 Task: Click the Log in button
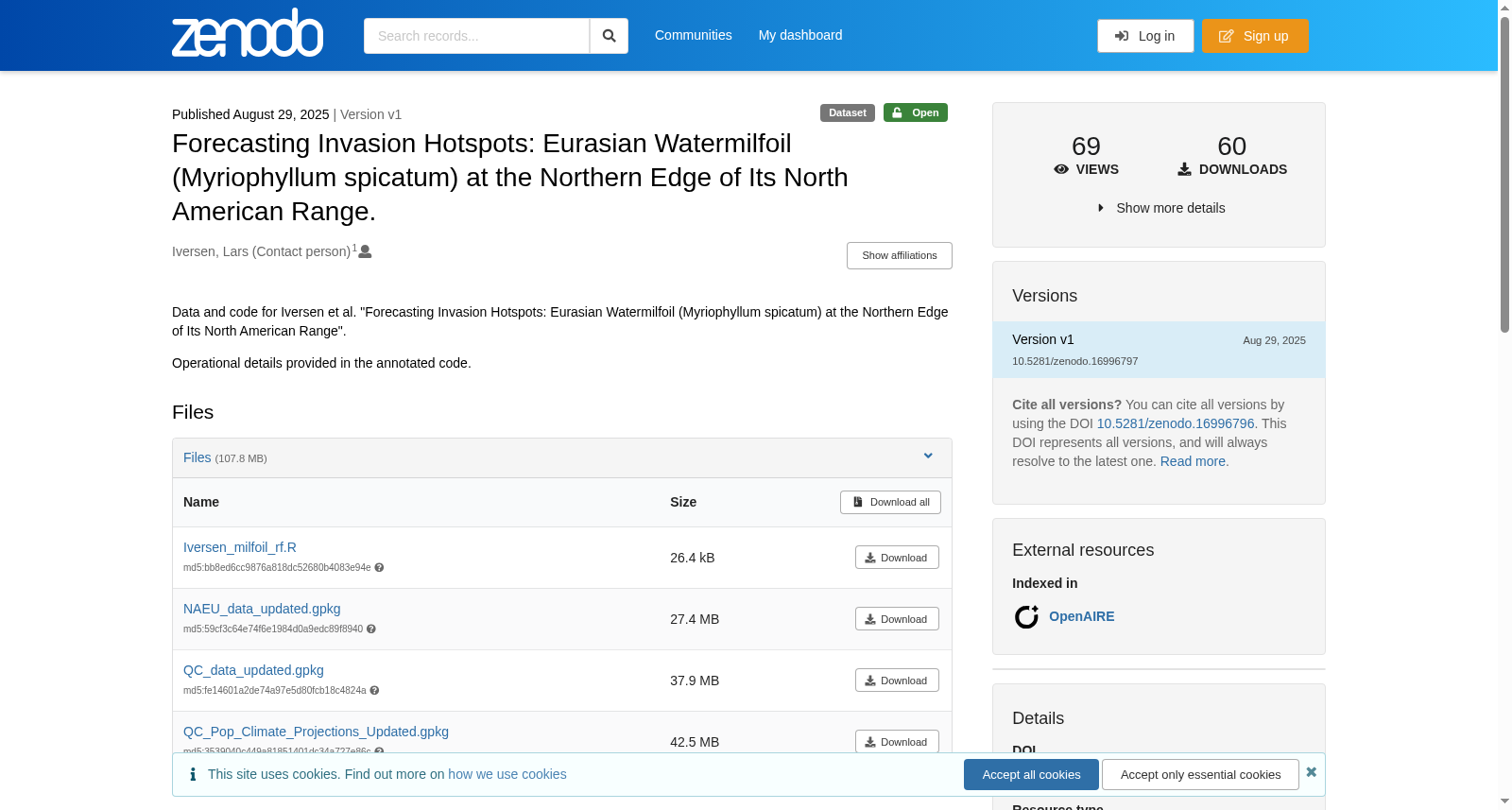[1145, 36]
